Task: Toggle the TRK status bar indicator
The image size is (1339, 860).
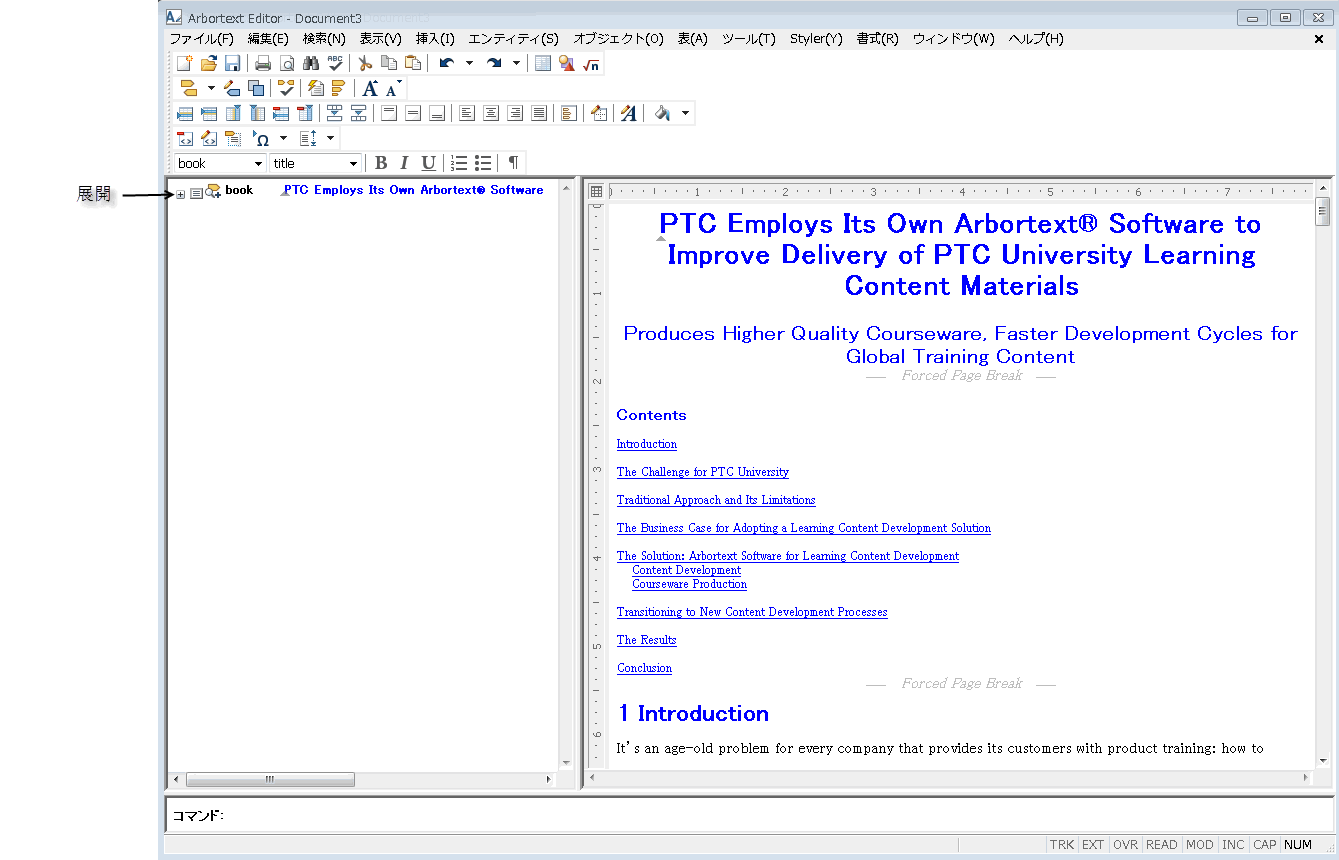Action: 1062,845
